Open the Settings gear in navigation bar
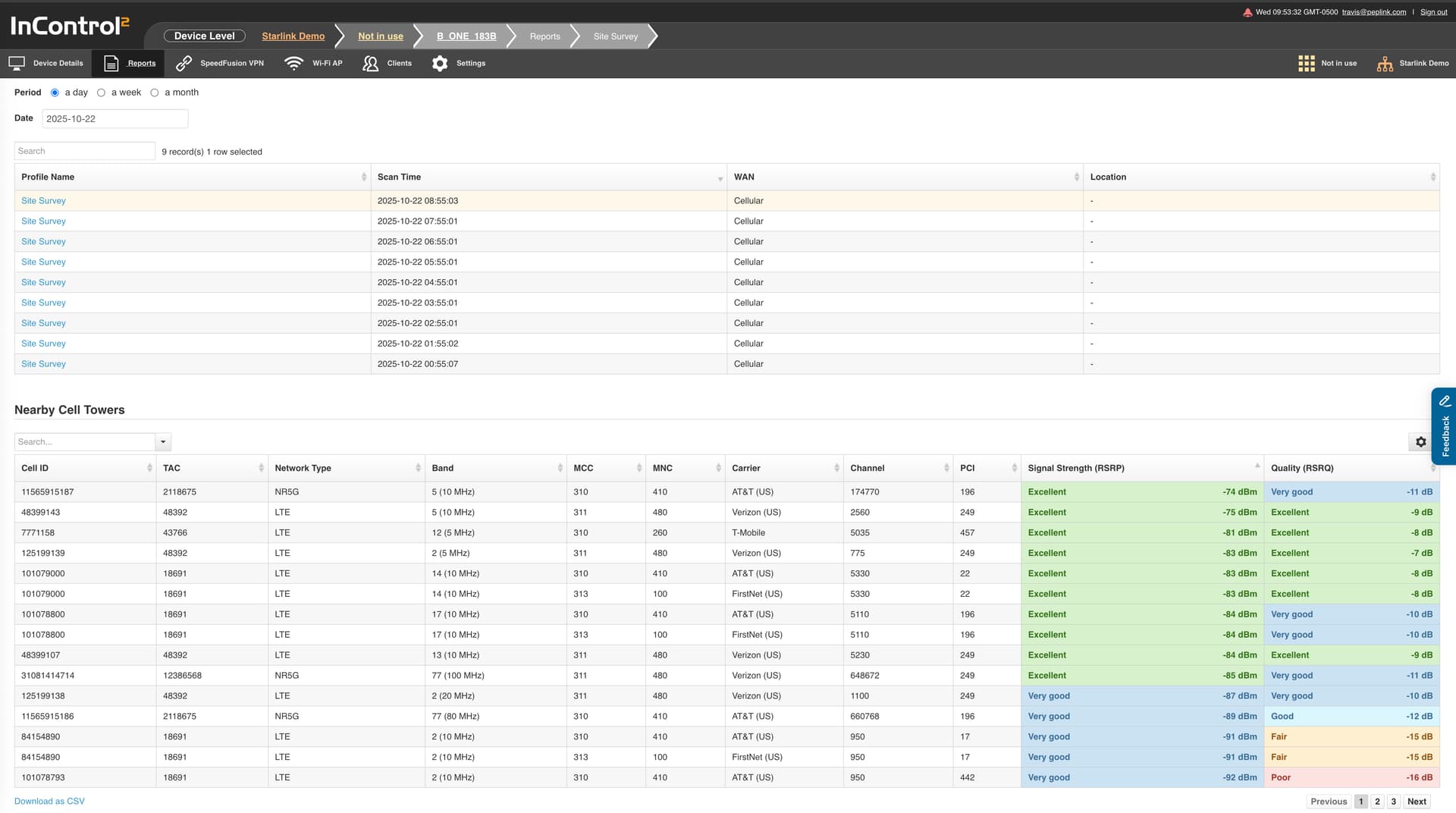1456x813 pixels. click(440, 63)
